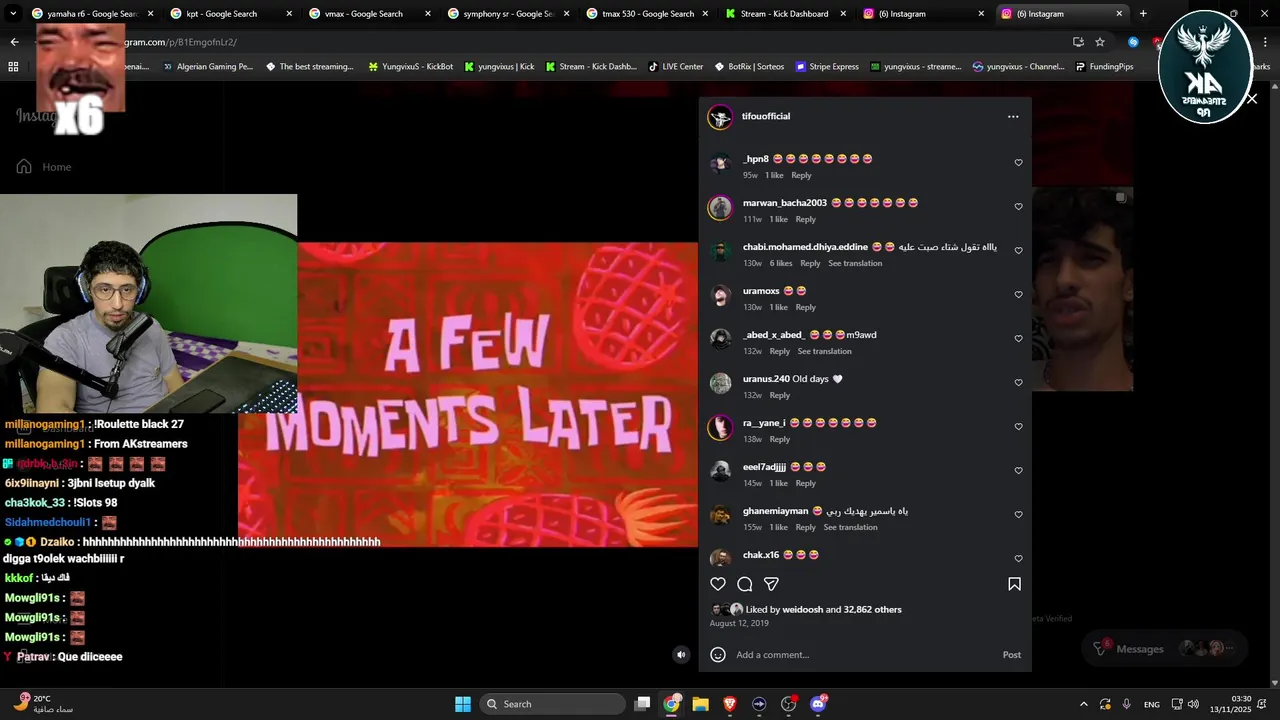1280x720 pixels.
Task: Go to Instagram Home in sidebar
Action: (x=44, y=167)
